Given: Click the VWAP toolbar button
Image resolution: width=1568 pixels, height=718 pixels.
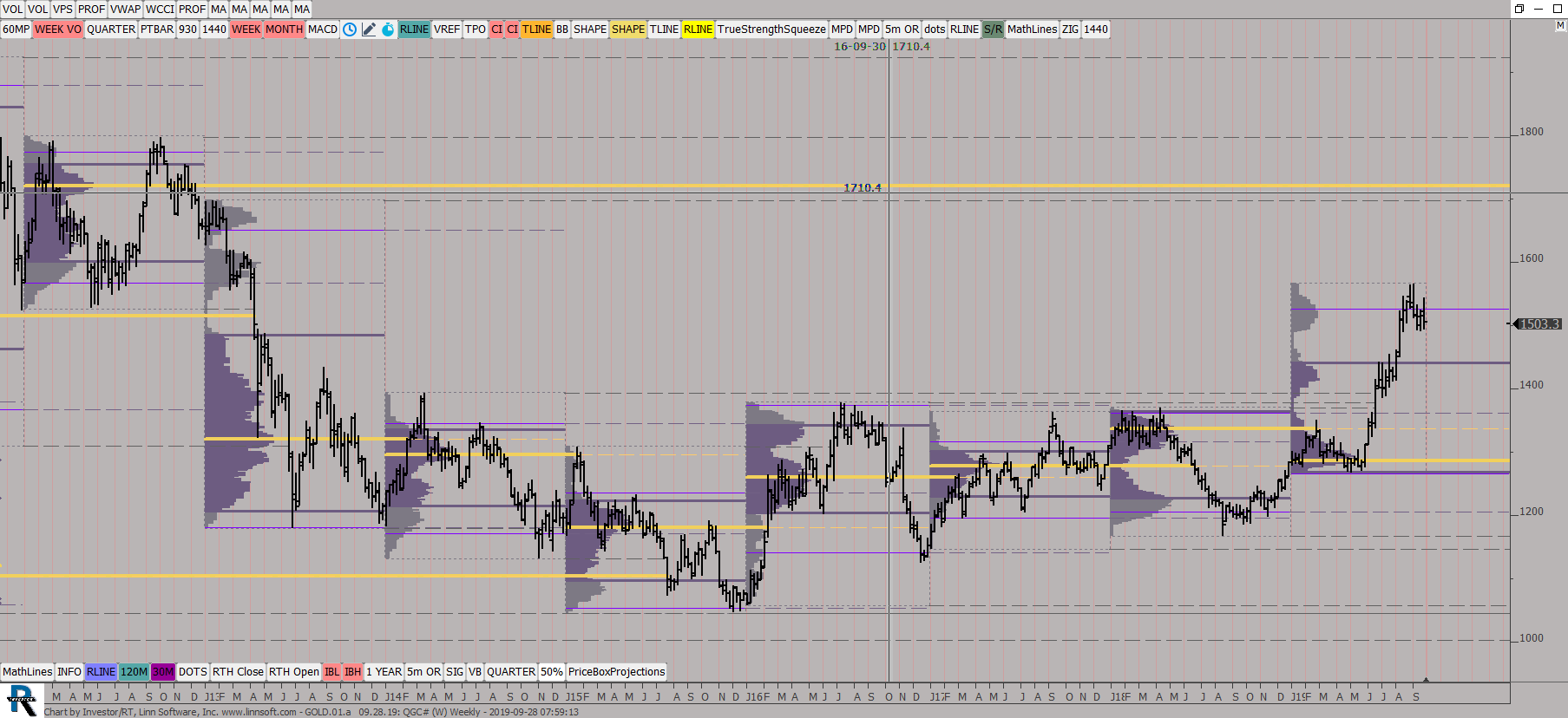Looking at the screenshot, I should click(x=125, y=10).
